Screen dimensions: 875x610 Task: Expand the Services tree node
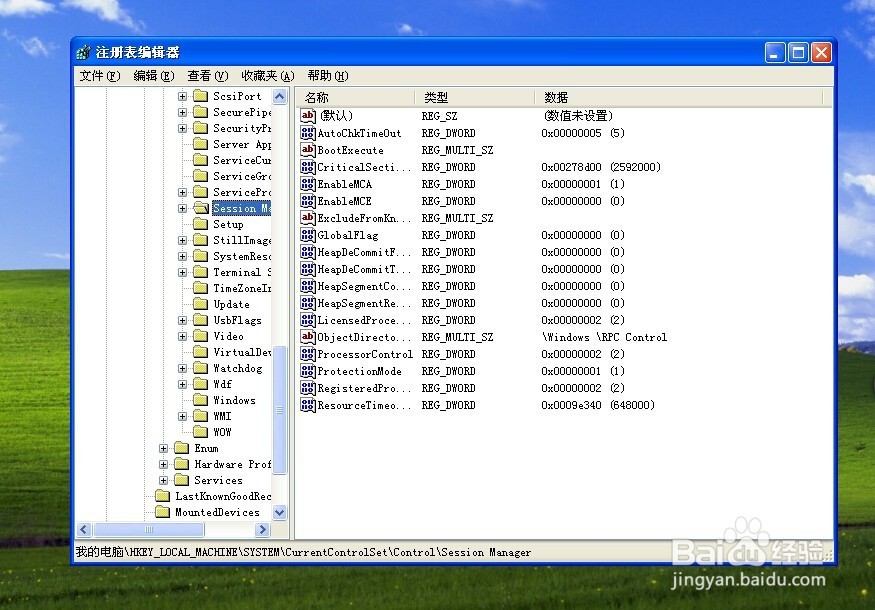(x=164, y=480)
